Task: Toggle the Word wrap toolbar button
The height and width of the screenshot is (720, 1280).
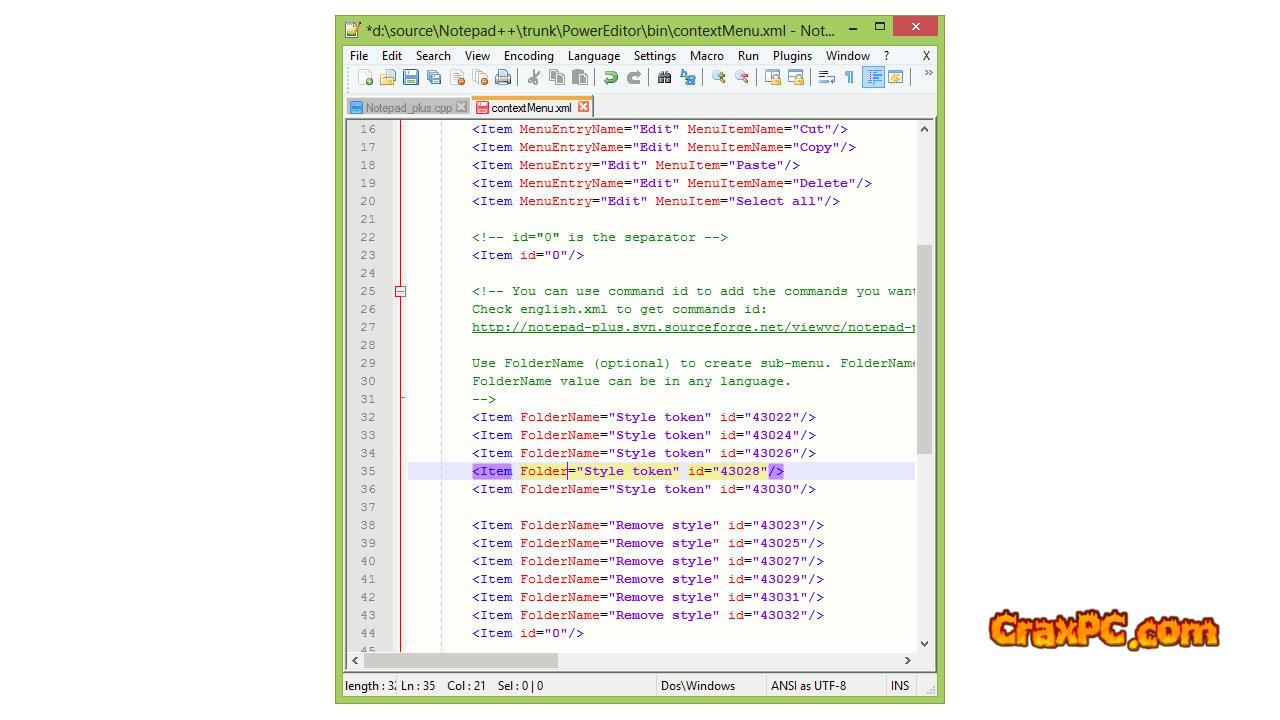Action: coord(826,78)
